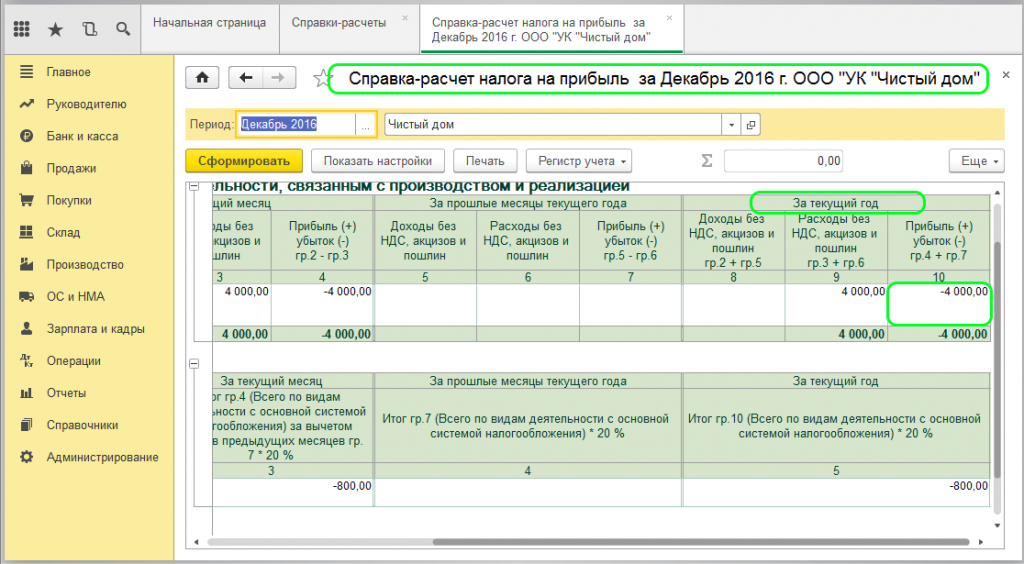
Task: Click the upper За прошлые месяцы текущего года header
Action: pyautogui.click(x=528, y=203)
